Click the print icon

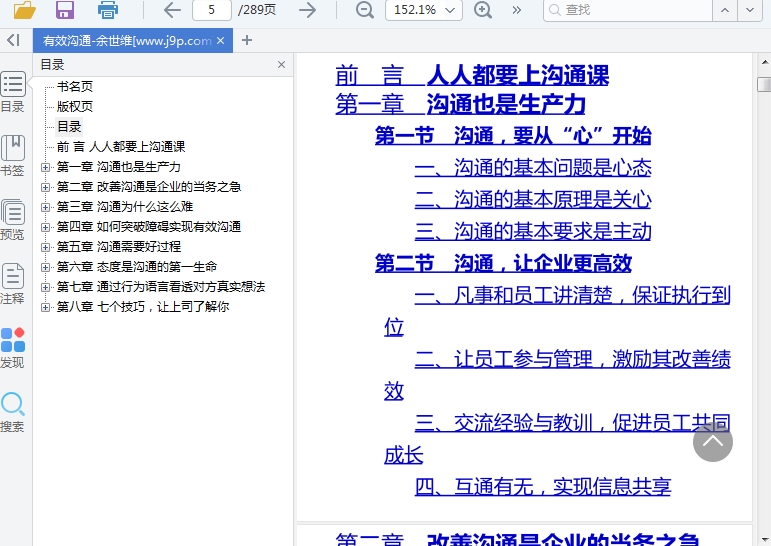pos(108,10)
